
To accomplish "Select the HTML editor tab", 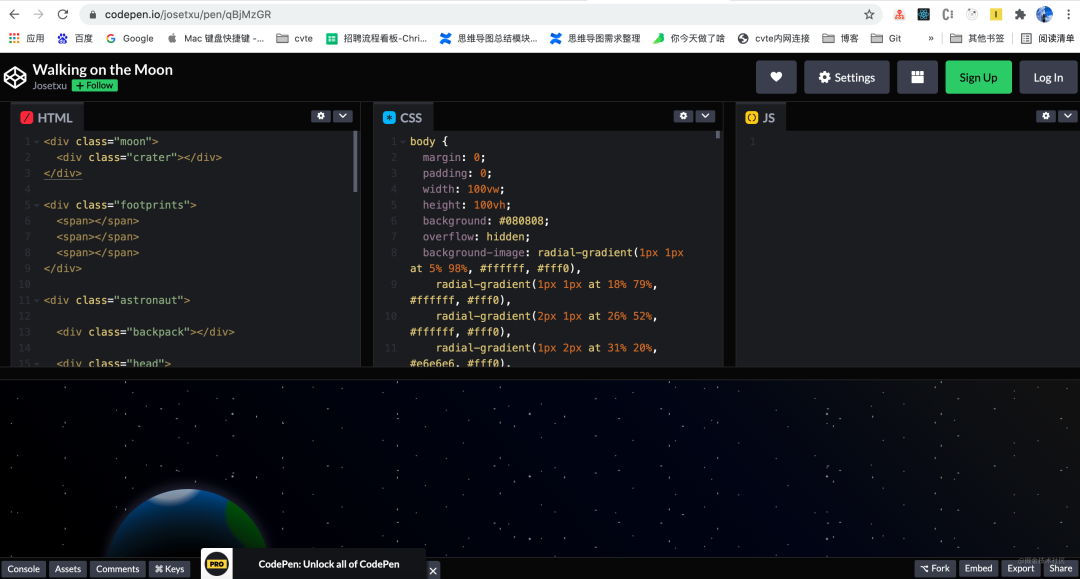I will 47,118.
